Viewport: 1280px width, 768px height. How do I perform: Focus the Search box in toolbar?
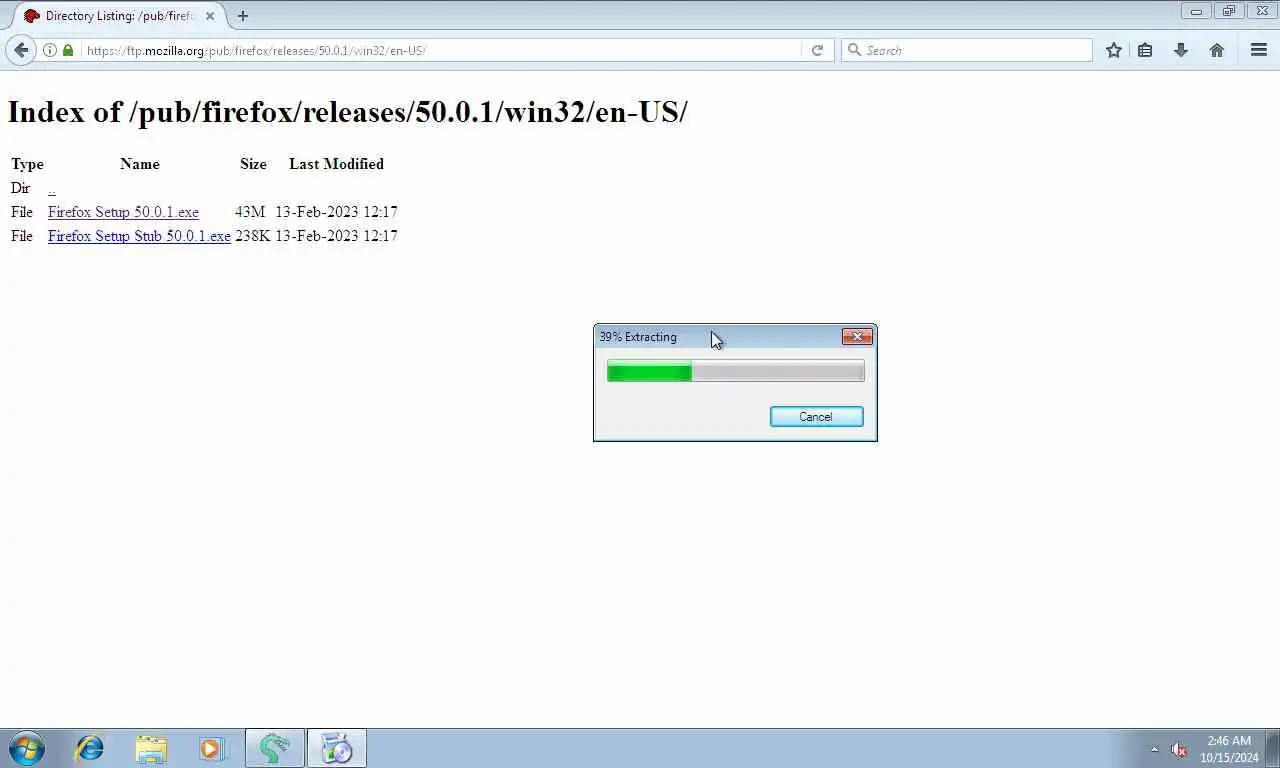pos(966,50)
